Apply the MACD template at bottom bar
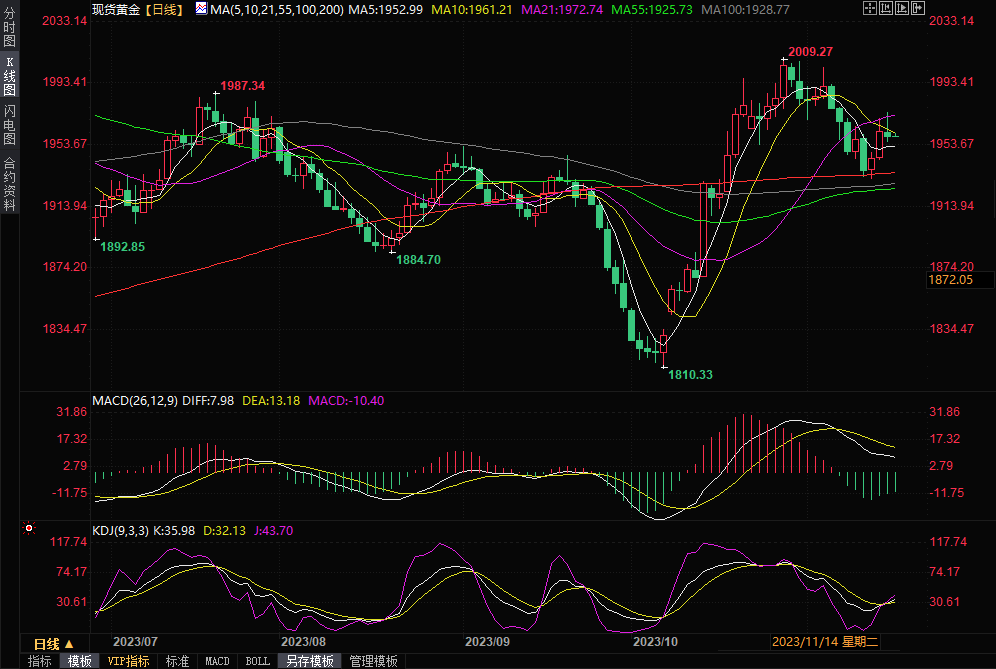The image size is (996, 669). click(217, 661)
